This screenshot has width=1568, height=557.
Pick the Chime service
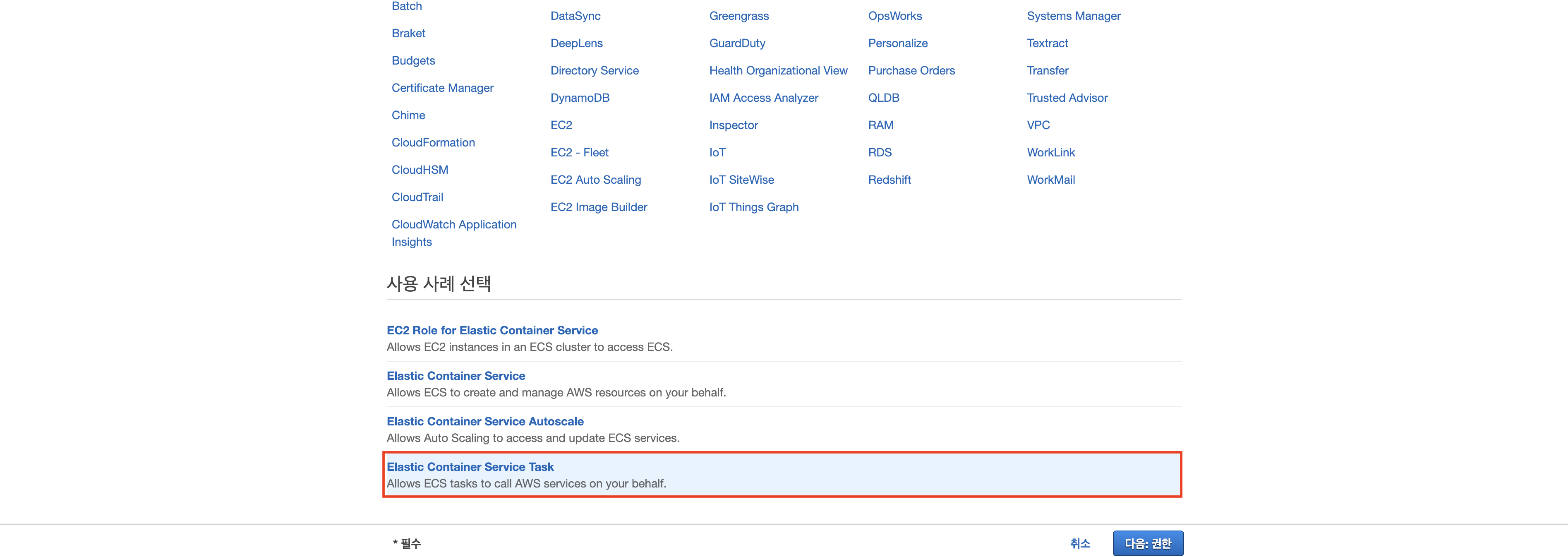pos(408,115)
